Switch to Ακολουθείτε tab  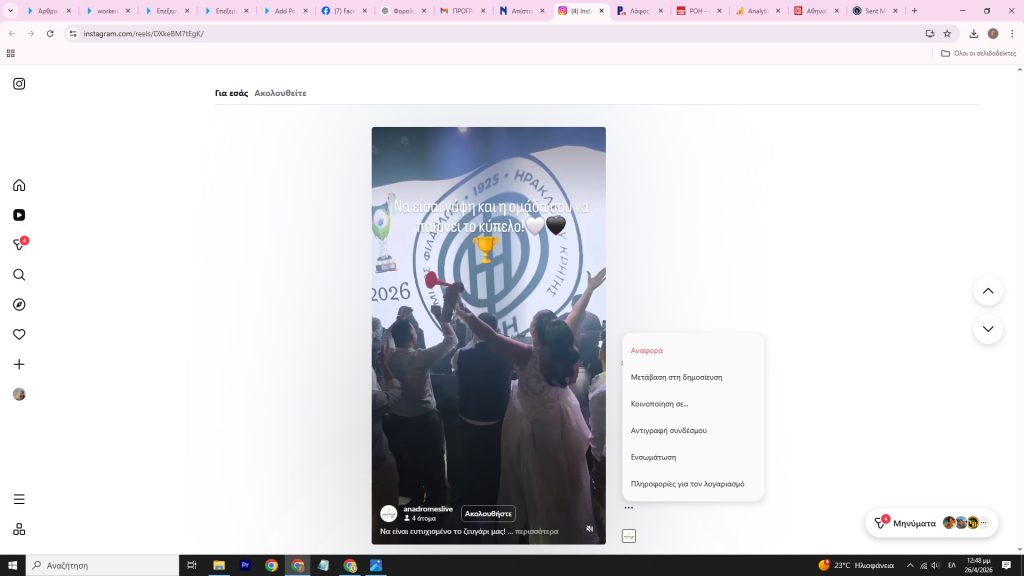(280, 93)
